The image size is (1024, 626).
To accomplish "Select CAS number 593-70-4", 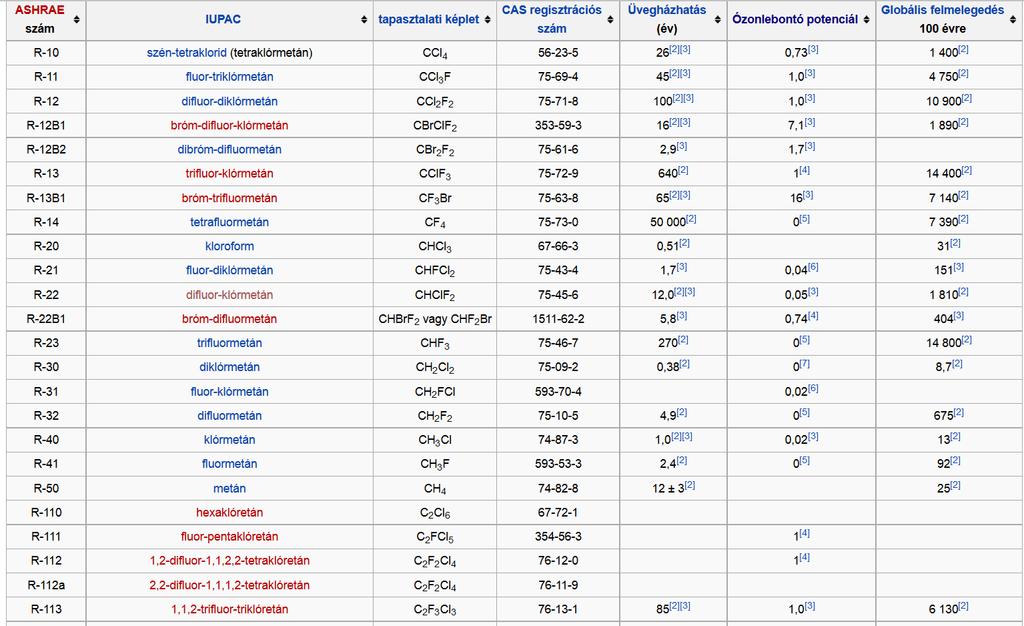I will click(558, 392).
